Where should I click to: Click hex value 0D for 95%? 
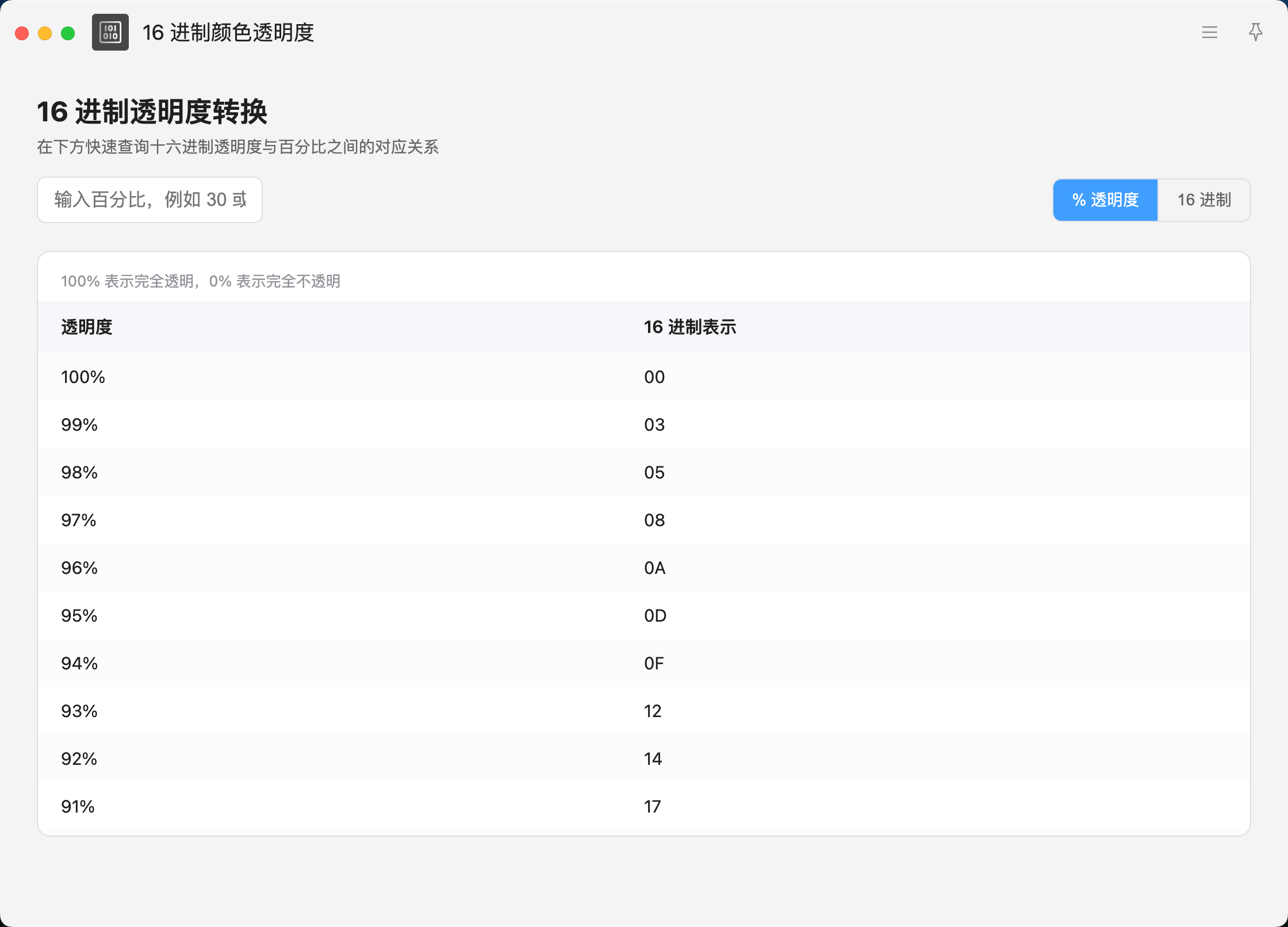point(655,615)
